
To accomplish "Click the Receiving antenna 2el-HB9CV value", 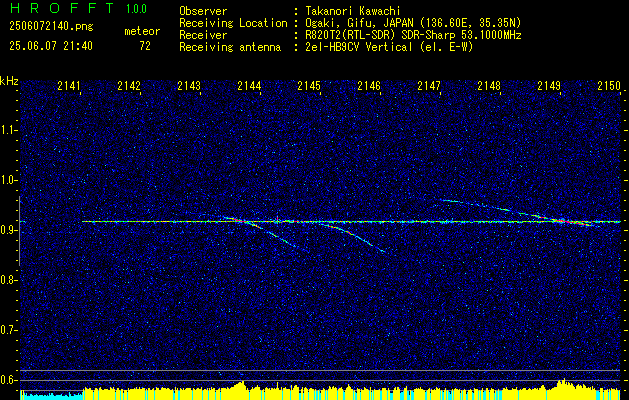I will coord(390,47).
